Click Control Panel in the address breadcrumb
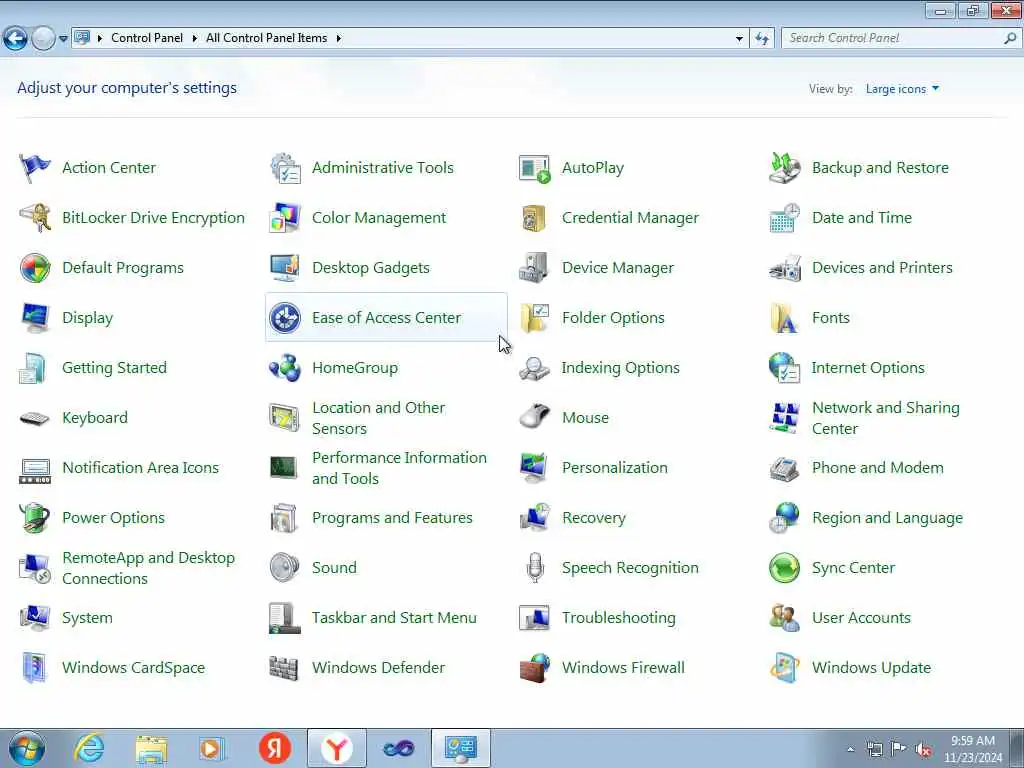Image resolution: width=1024 pixels, height=768 pixels. click(147, 38)
